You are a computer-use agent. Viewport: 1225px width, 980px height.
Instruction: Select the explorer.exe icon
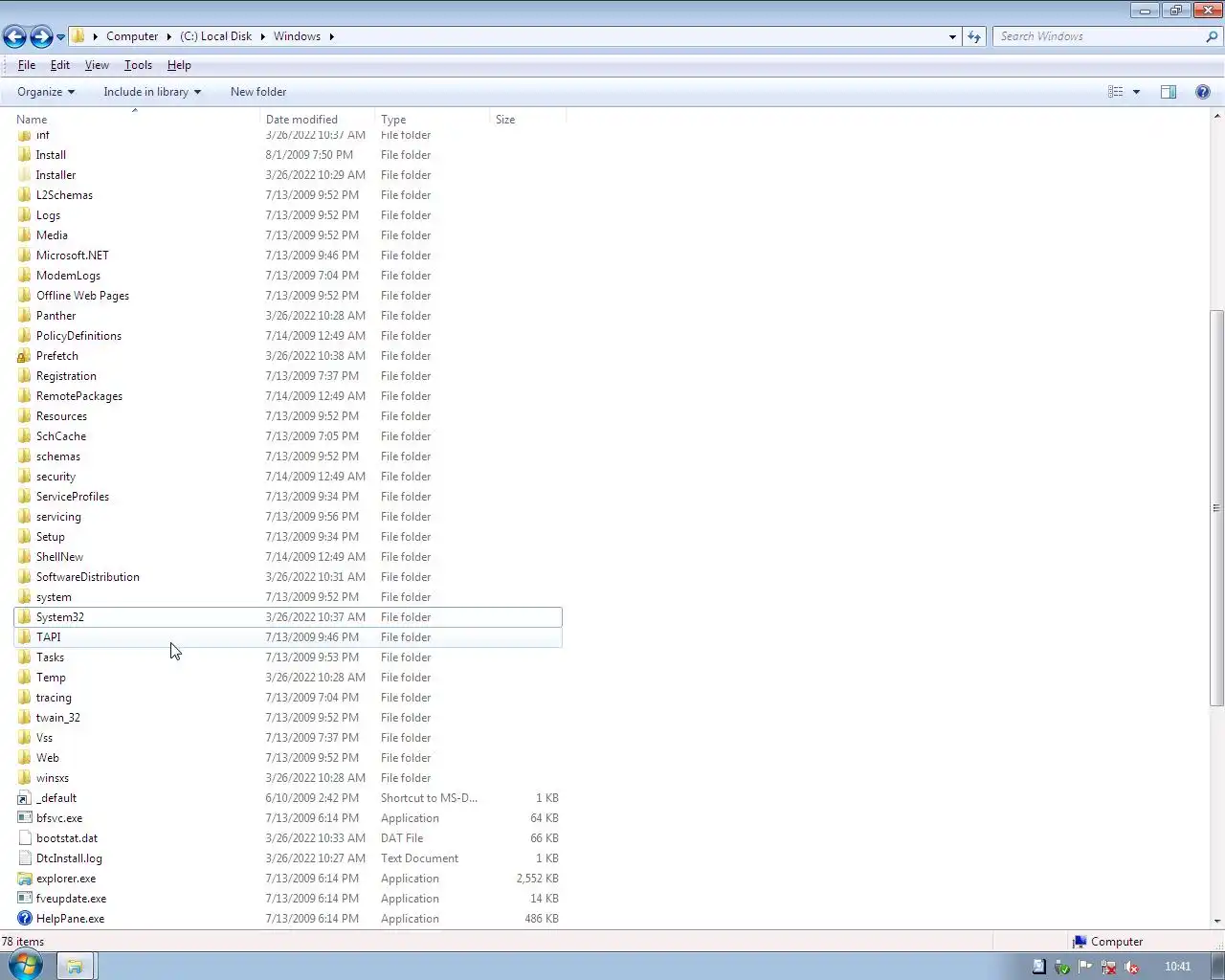tap(25, 879)
